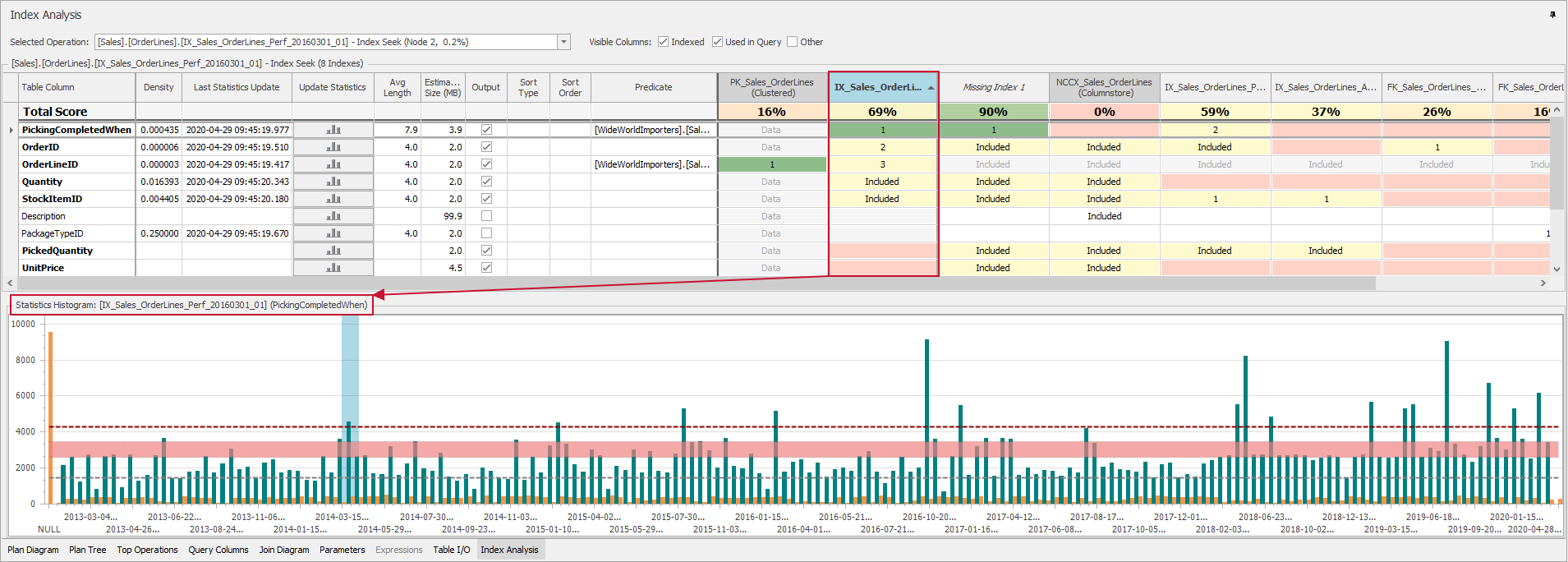Select PK_Sales_OrderLines (Clustered) column header
The width and height of the screenshot is (1568, 562).
click(772, 87)
